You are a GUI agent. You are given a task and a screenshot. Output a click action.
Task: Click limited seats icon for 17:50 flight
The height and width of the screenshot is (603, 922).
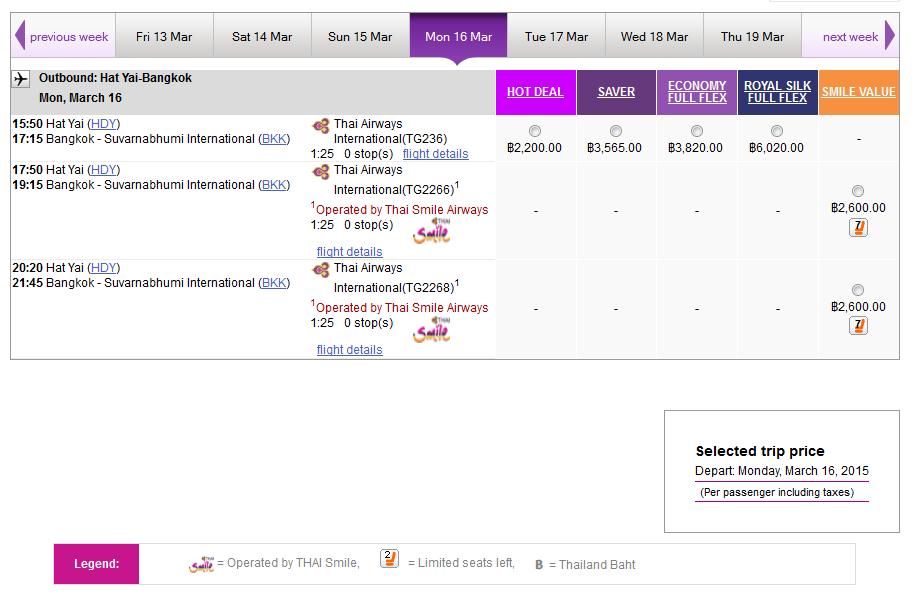point(858,227)
